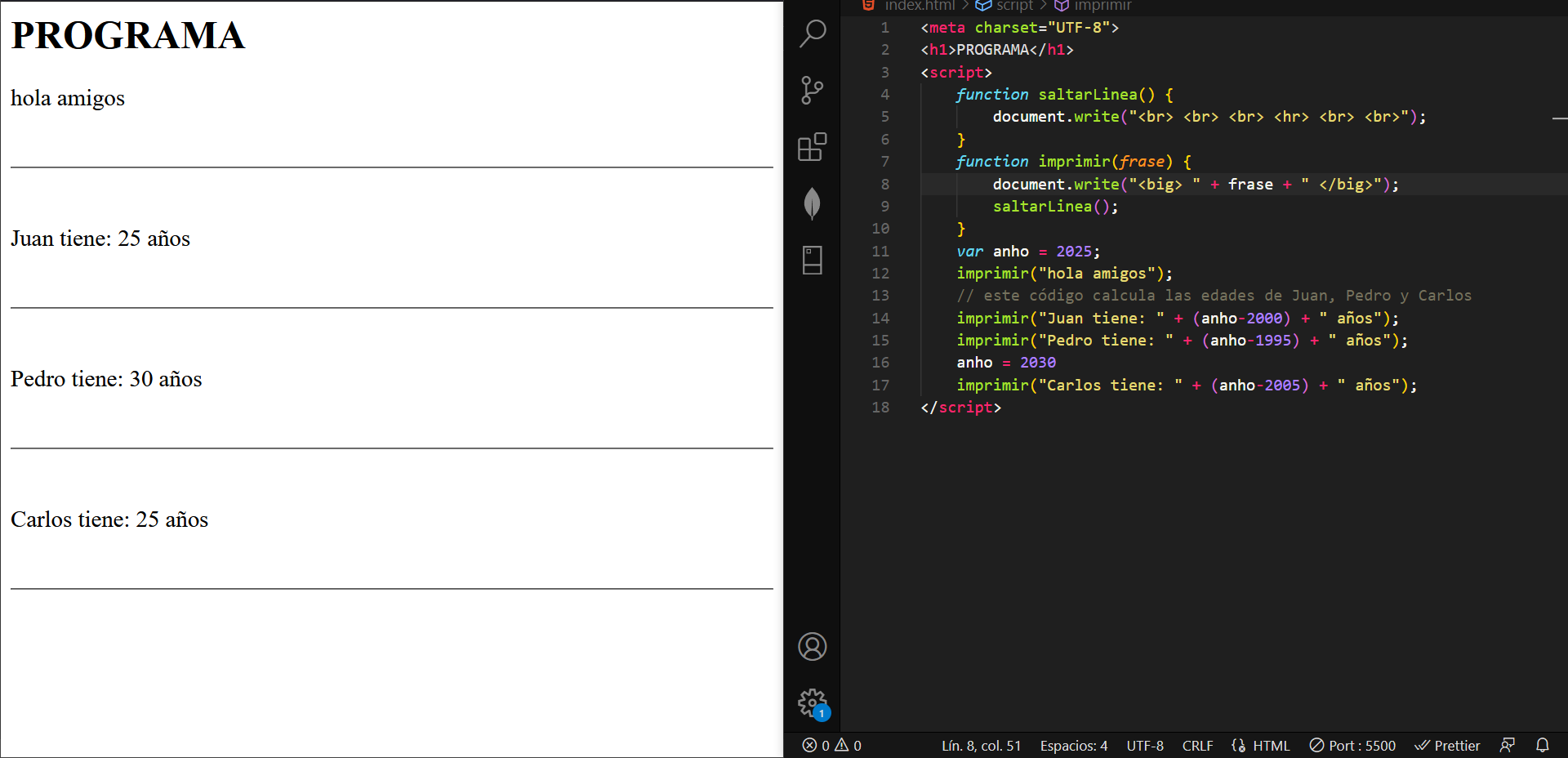Click the Carlos tiene imprimir line in editor
Viewport: 1568px width, 758px height.
(x=1187, y=386)
